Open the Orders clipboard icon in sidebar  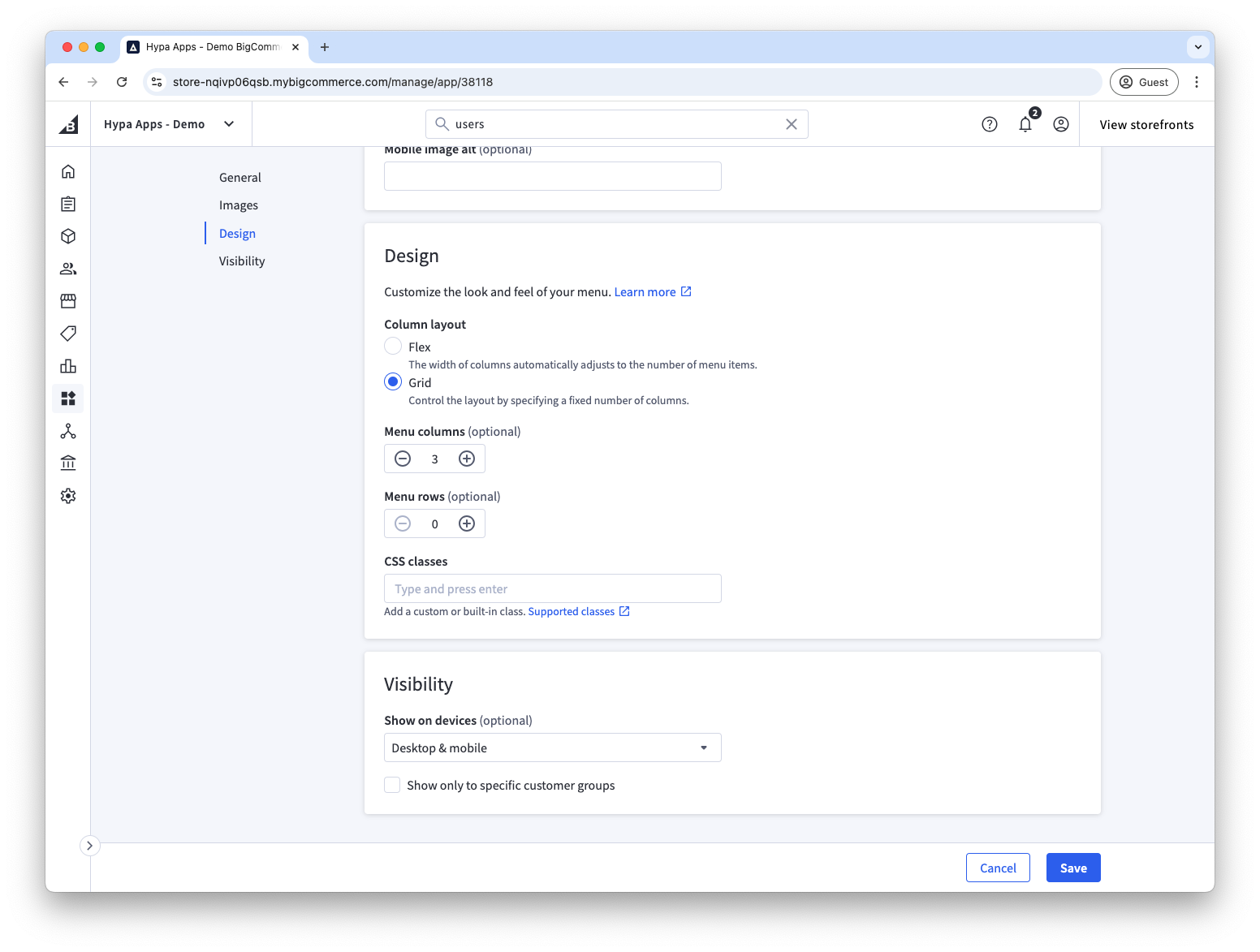(x=68, y=204)
